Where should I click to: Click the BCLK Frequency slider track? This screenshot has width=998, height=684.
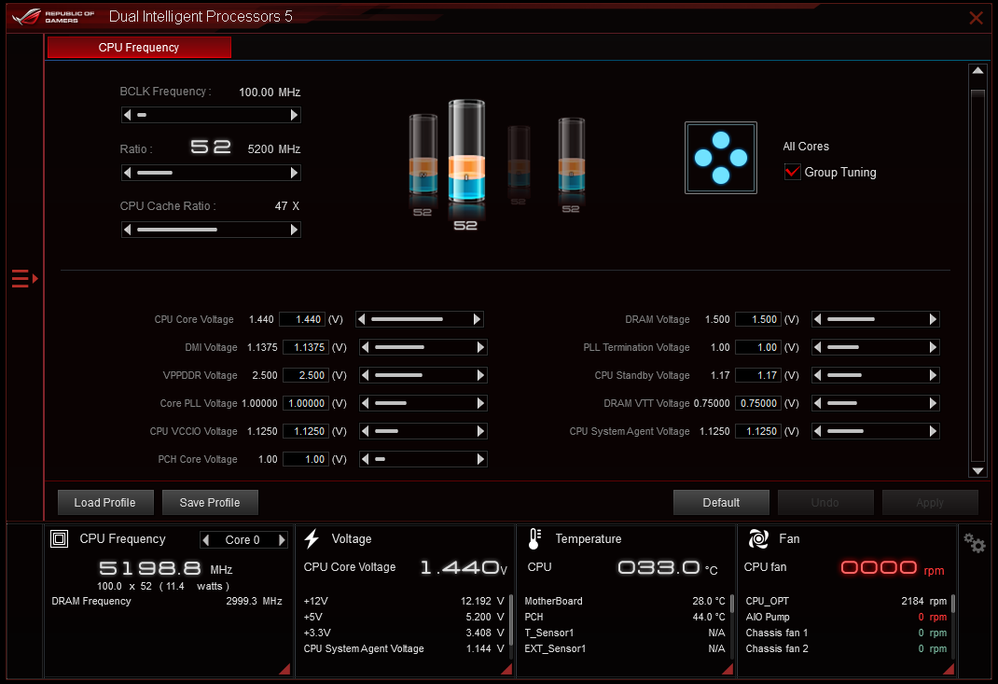pos(211,115)
